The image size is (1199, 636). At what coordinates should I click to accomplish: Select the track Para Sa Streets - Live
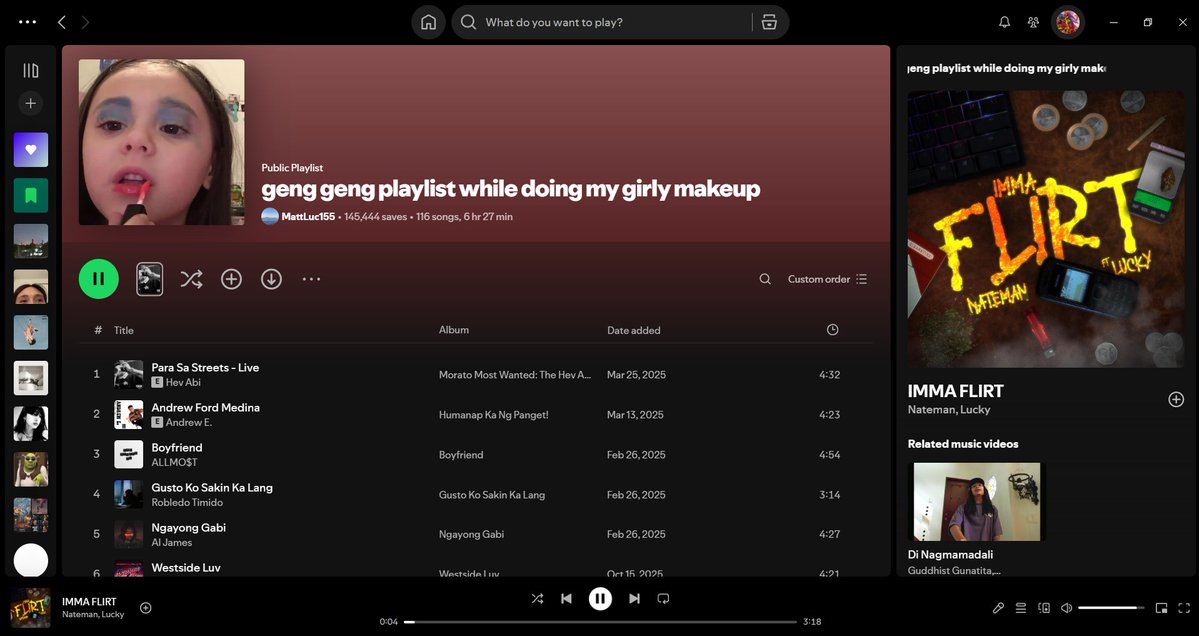coord(205,368)
